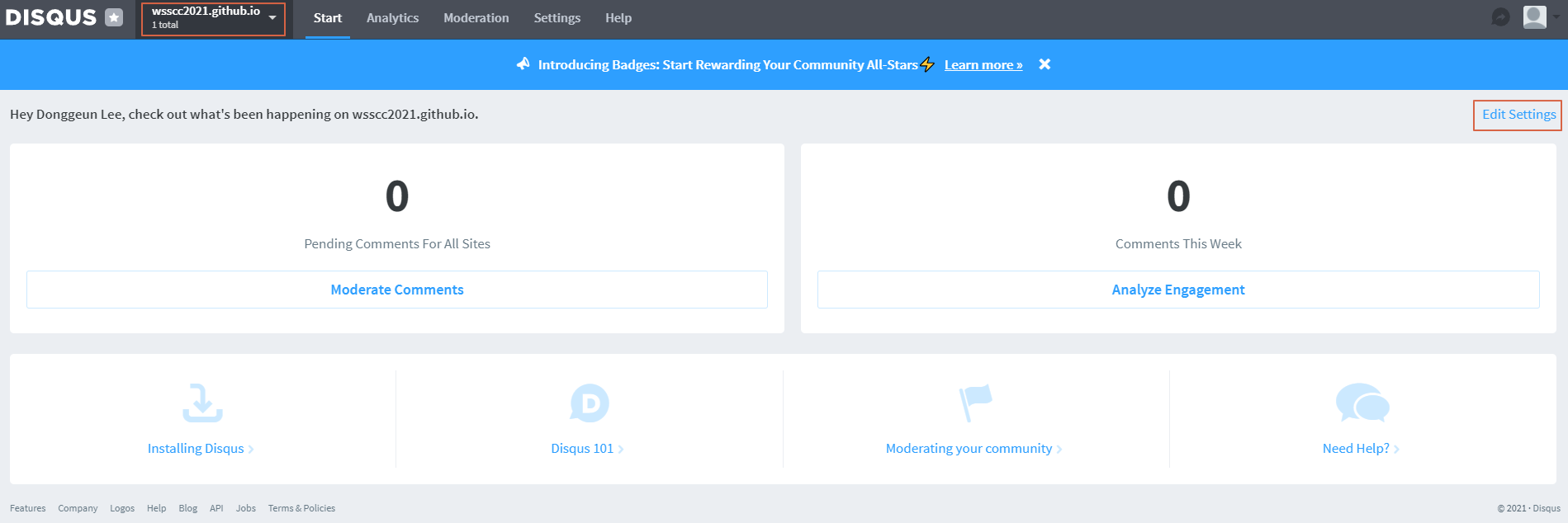The width and height of the screenshot is (1568, 523).
Task: Click the Comments This Week label
Action: pyautogui.click(x=1178, y=244)
